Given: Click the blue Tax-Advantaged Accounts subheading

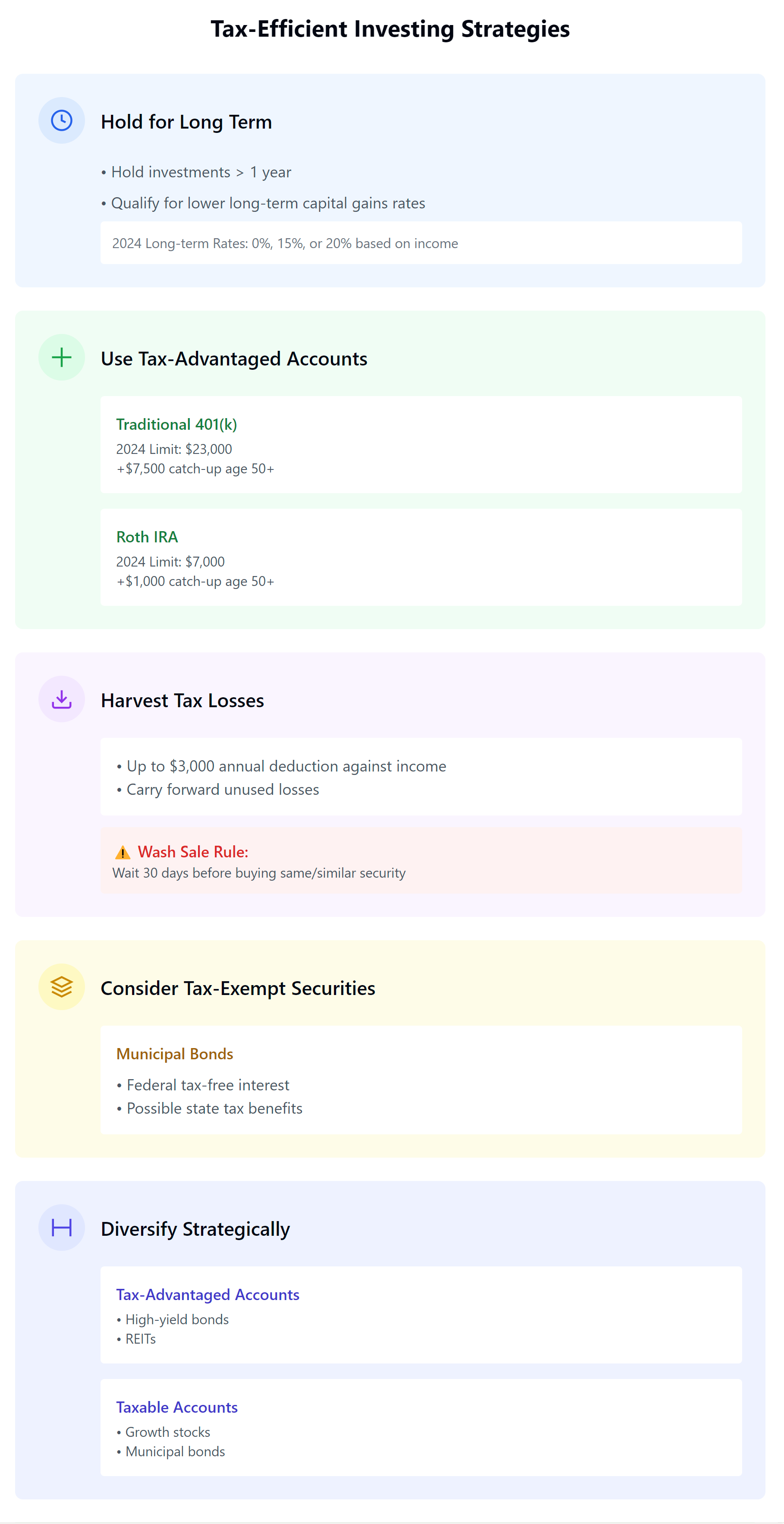Looking at the screenshot, I should (x=208, y=1294).
